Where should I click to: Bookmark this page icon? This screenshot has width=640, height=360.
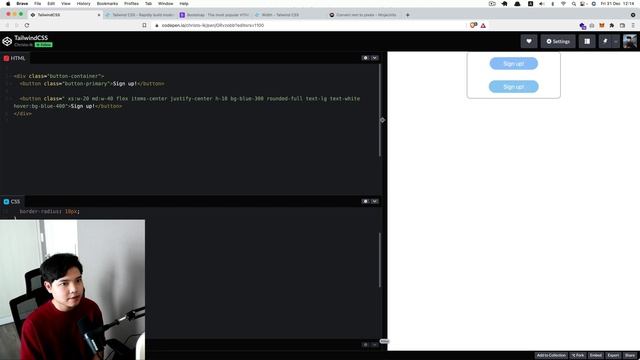coord(144,25)
